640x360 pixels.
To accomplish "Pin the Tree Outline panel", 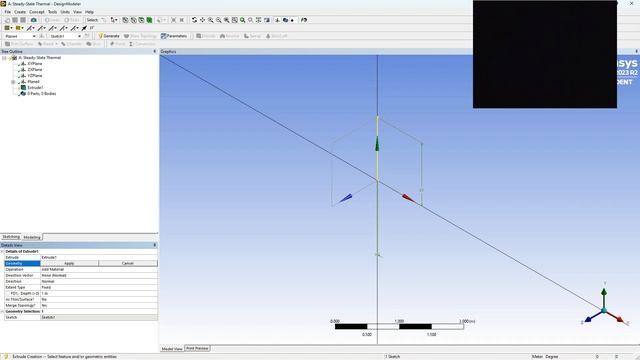I will [x=154, y=51].
